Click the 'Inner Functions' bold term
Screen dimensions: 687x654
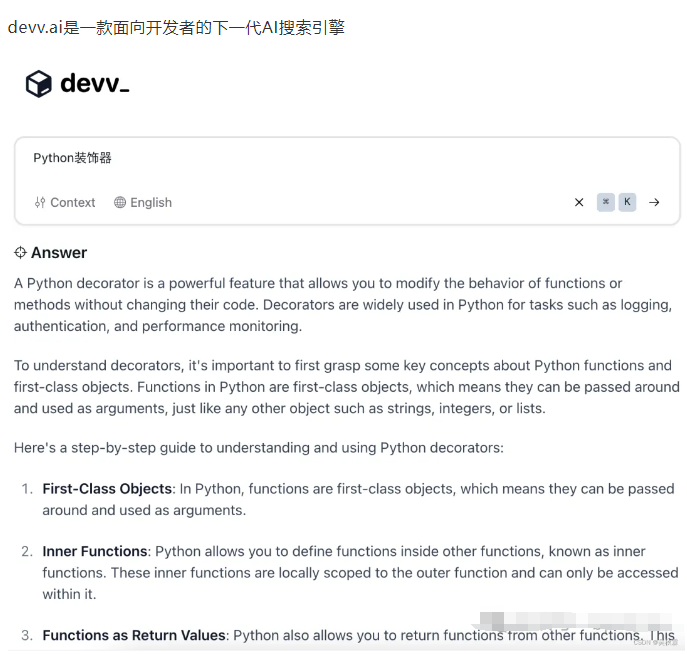tap(95, 551)
